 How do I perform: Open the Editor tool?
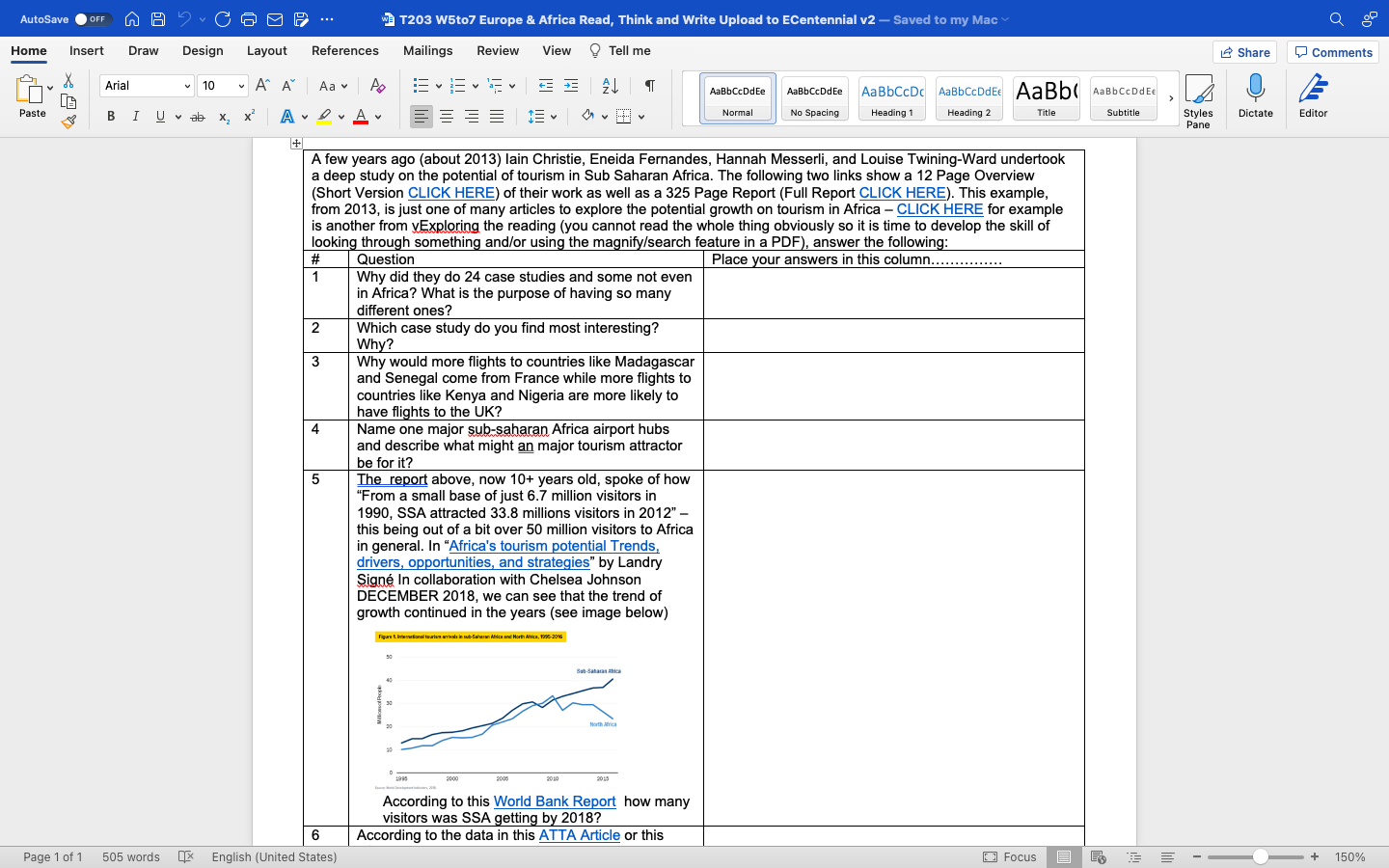pos(1313,96)
